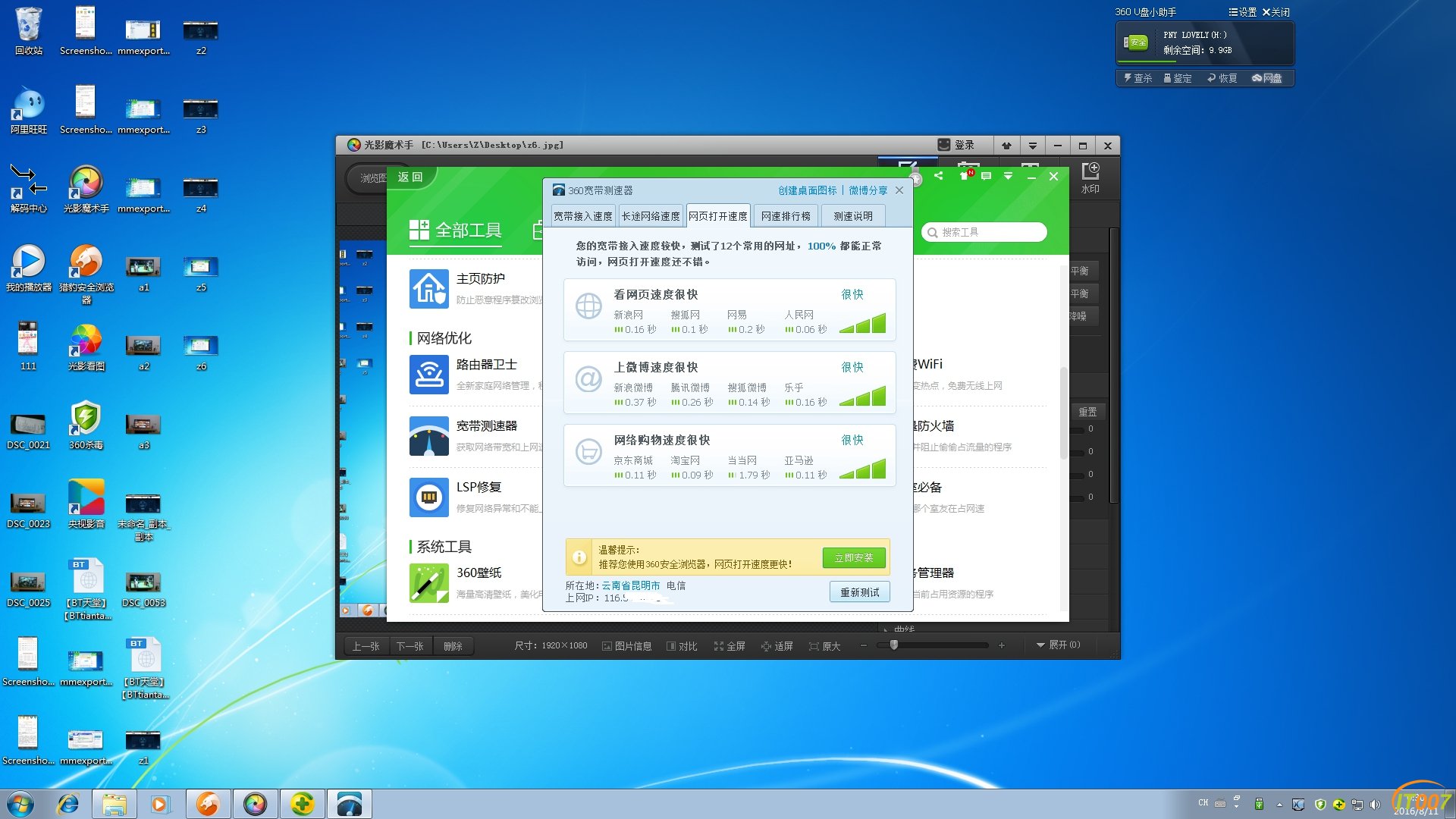Open 图片信息 image info

point(627,646)
